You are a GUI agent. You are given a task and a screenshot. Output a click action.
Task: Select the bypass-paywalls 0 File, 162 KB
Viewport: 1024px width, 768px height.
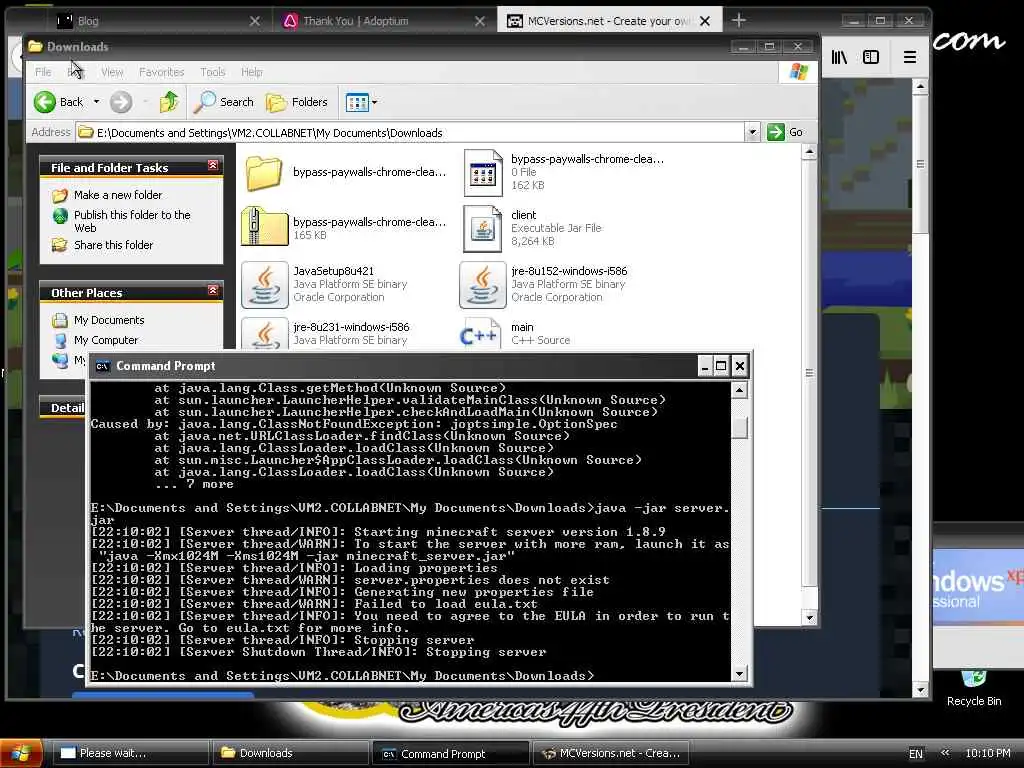click(x=483, y=173)
